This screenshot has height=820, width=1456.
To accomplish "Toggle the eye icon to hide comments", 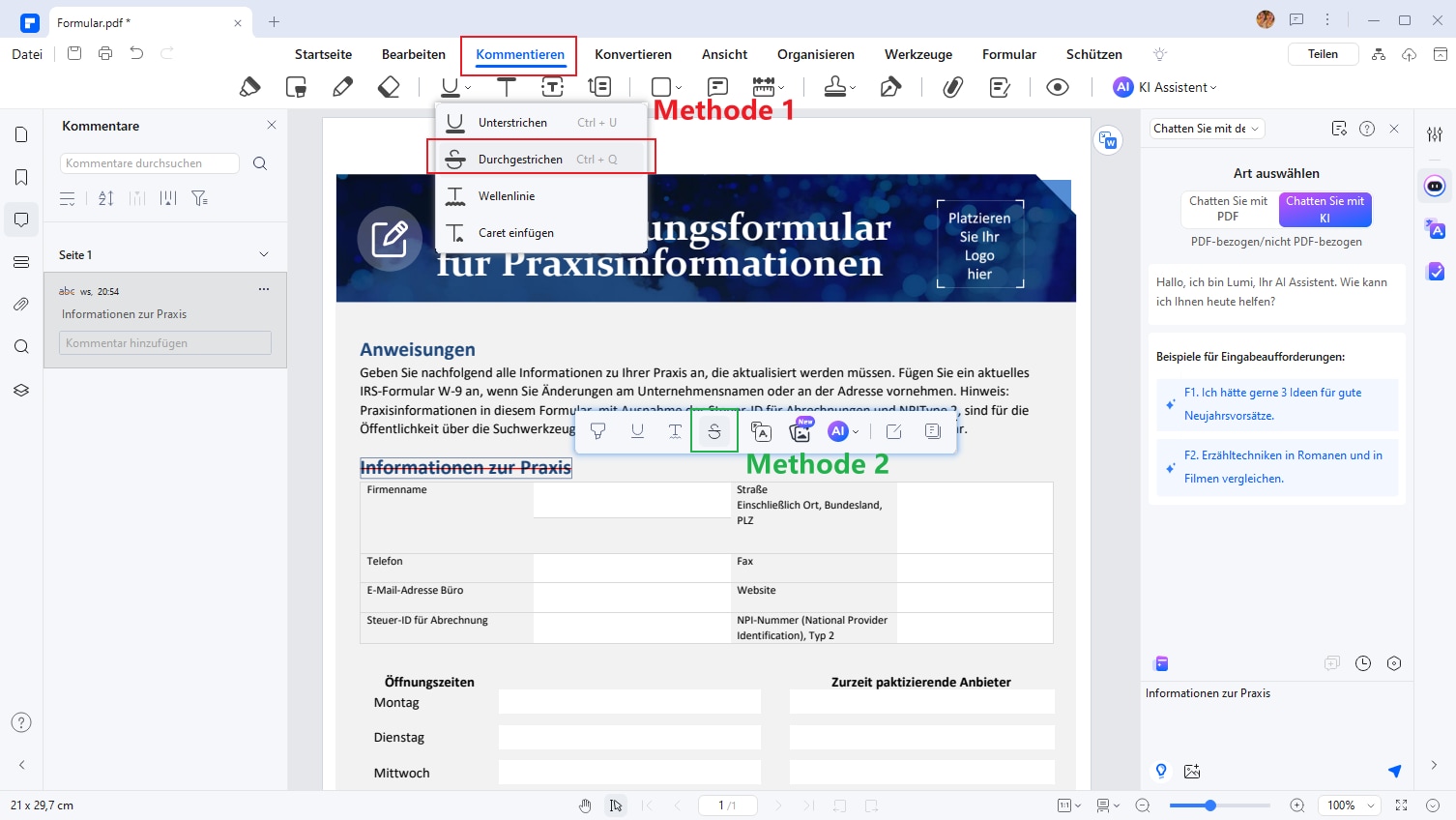I will [1058, 87].
